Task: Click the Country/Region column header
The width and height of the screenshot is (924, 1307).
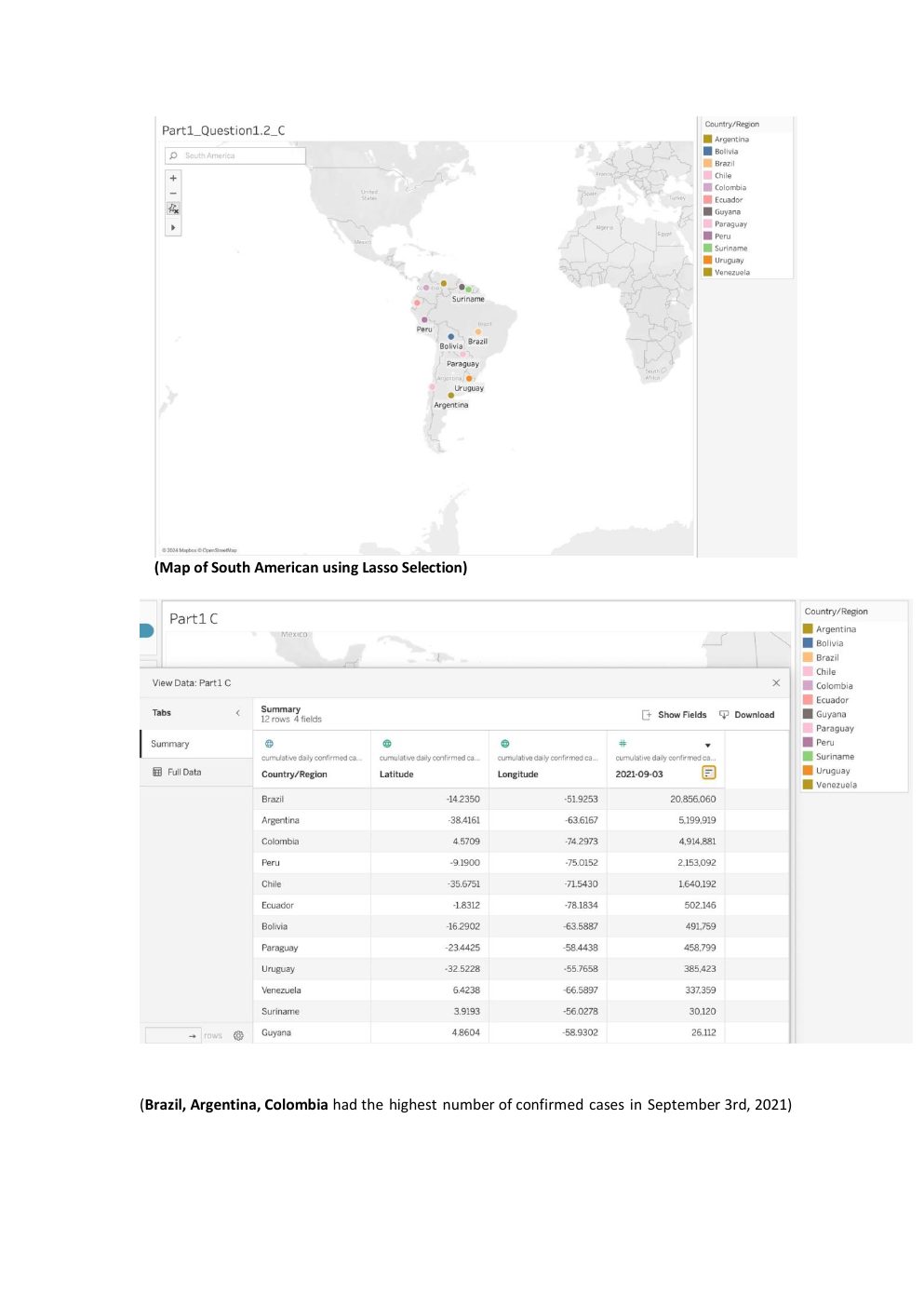Action: coord(294,775)
